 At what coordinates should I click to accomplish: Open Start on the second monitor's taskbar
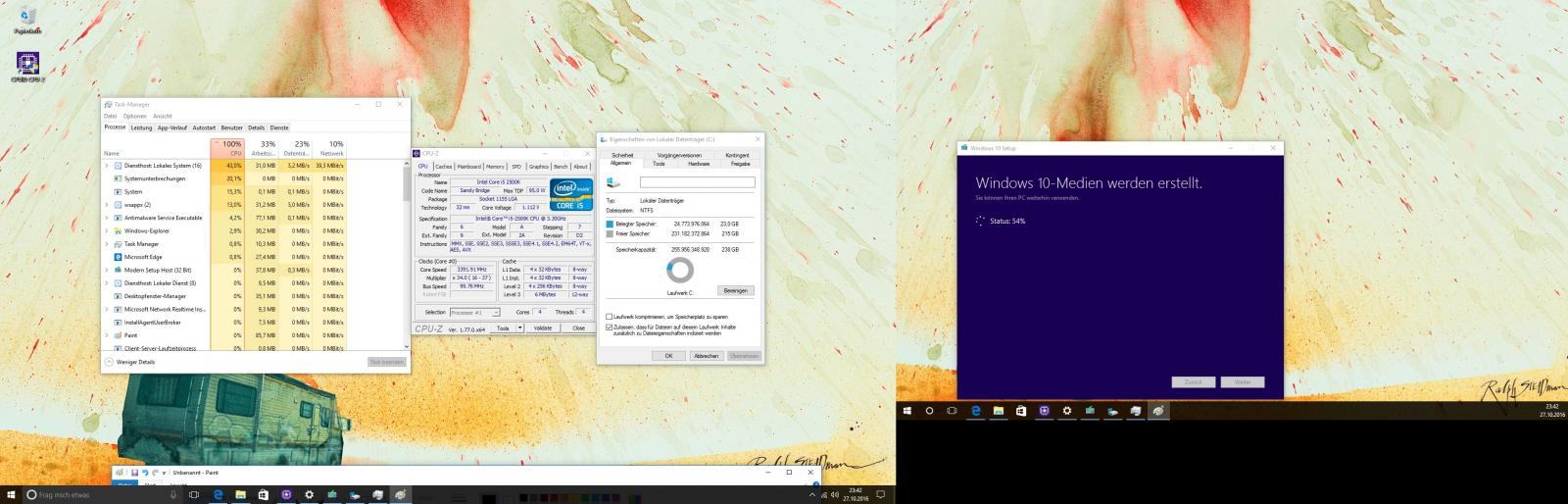907,411
